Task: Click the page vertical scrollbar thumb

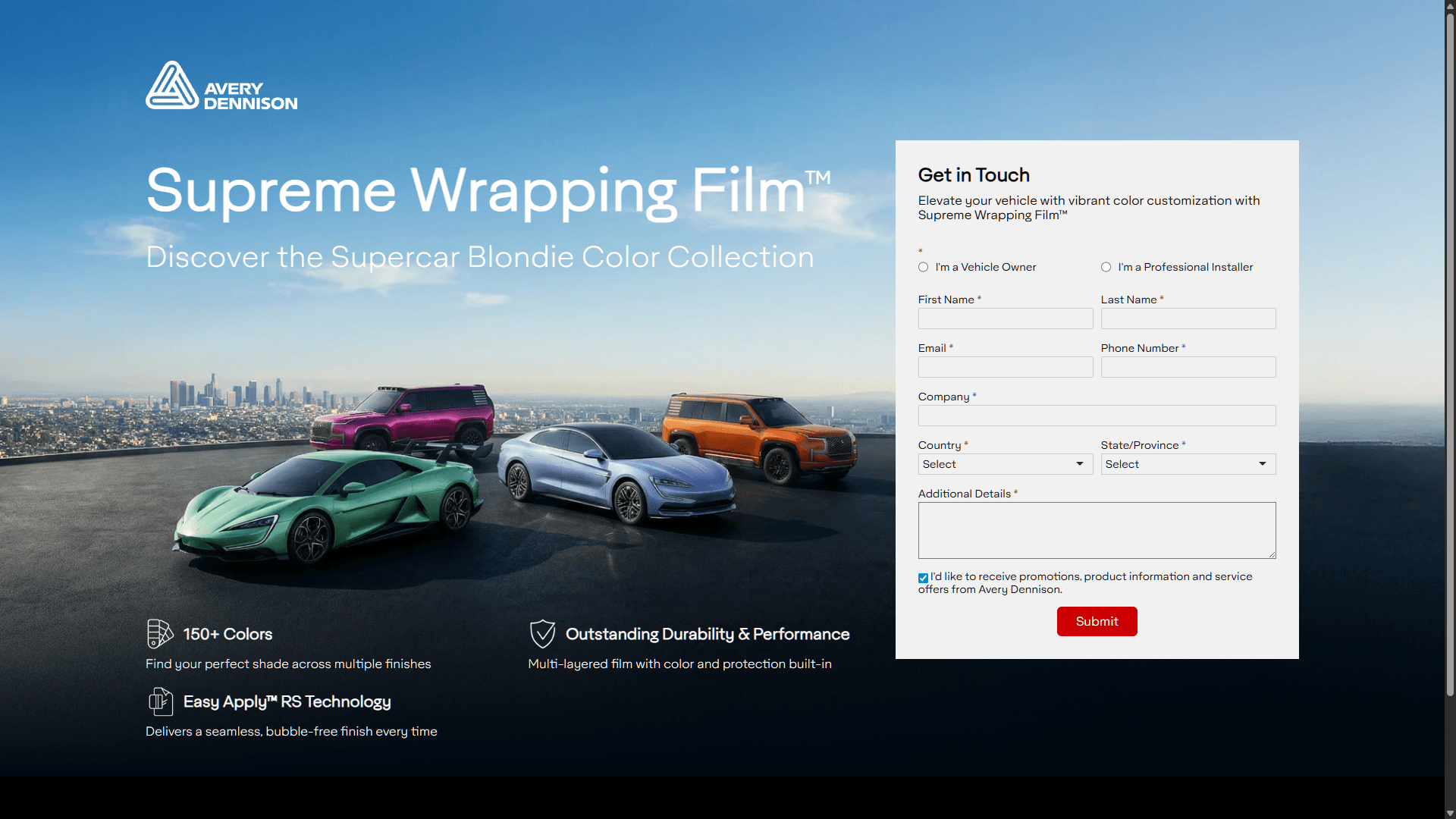Action: 1450,353
